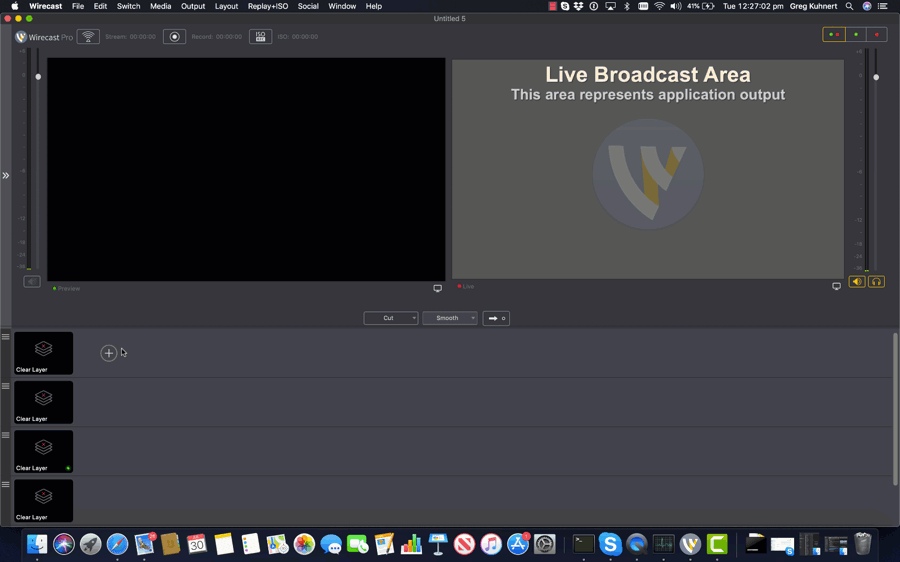Open the Replay+ISO menu
The width and height of the screenshot is (900, 562).
coord(268,6)
